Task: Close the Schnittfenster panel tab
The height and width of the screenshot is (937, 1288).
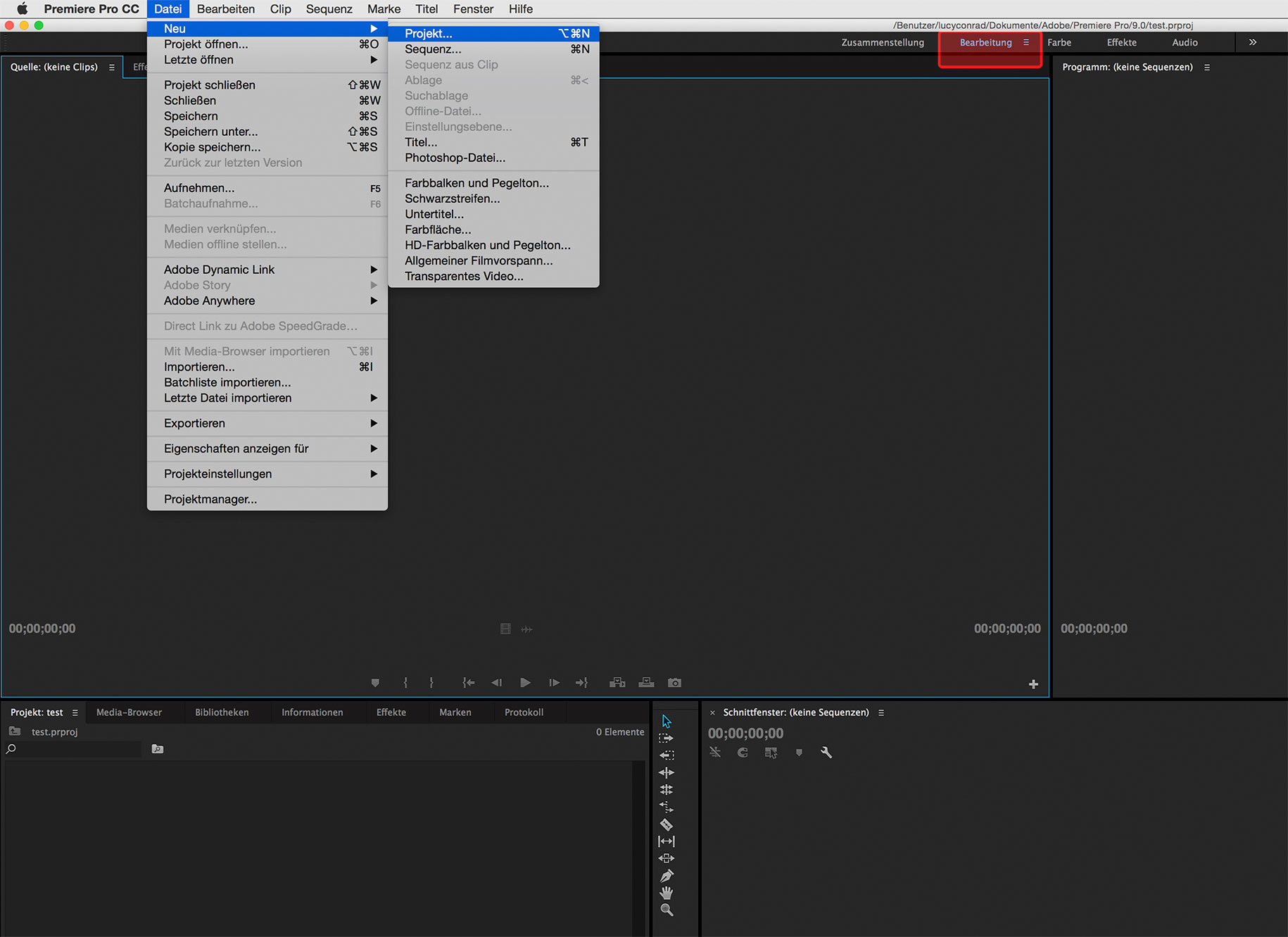Action: pyautogui.click(x=712, y=712)
